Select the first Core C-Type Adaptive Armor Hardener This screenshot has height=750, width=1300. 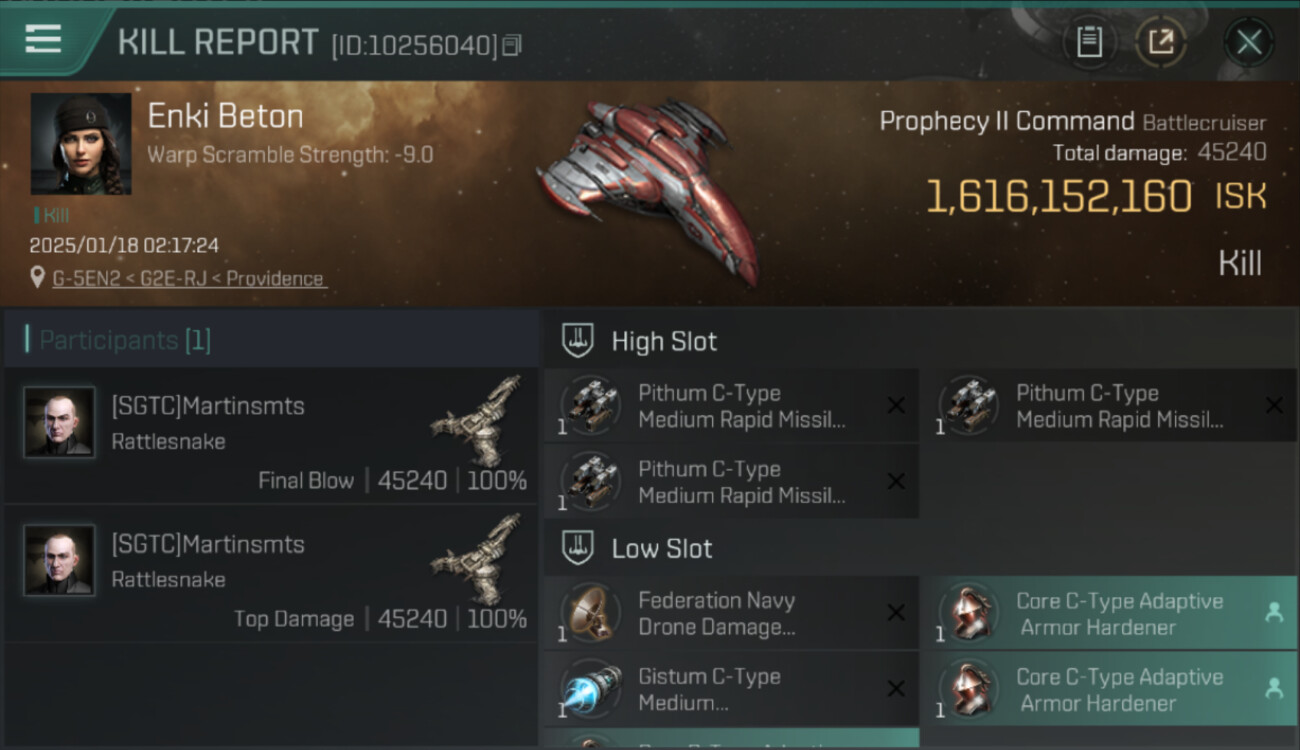(1108, 613)
